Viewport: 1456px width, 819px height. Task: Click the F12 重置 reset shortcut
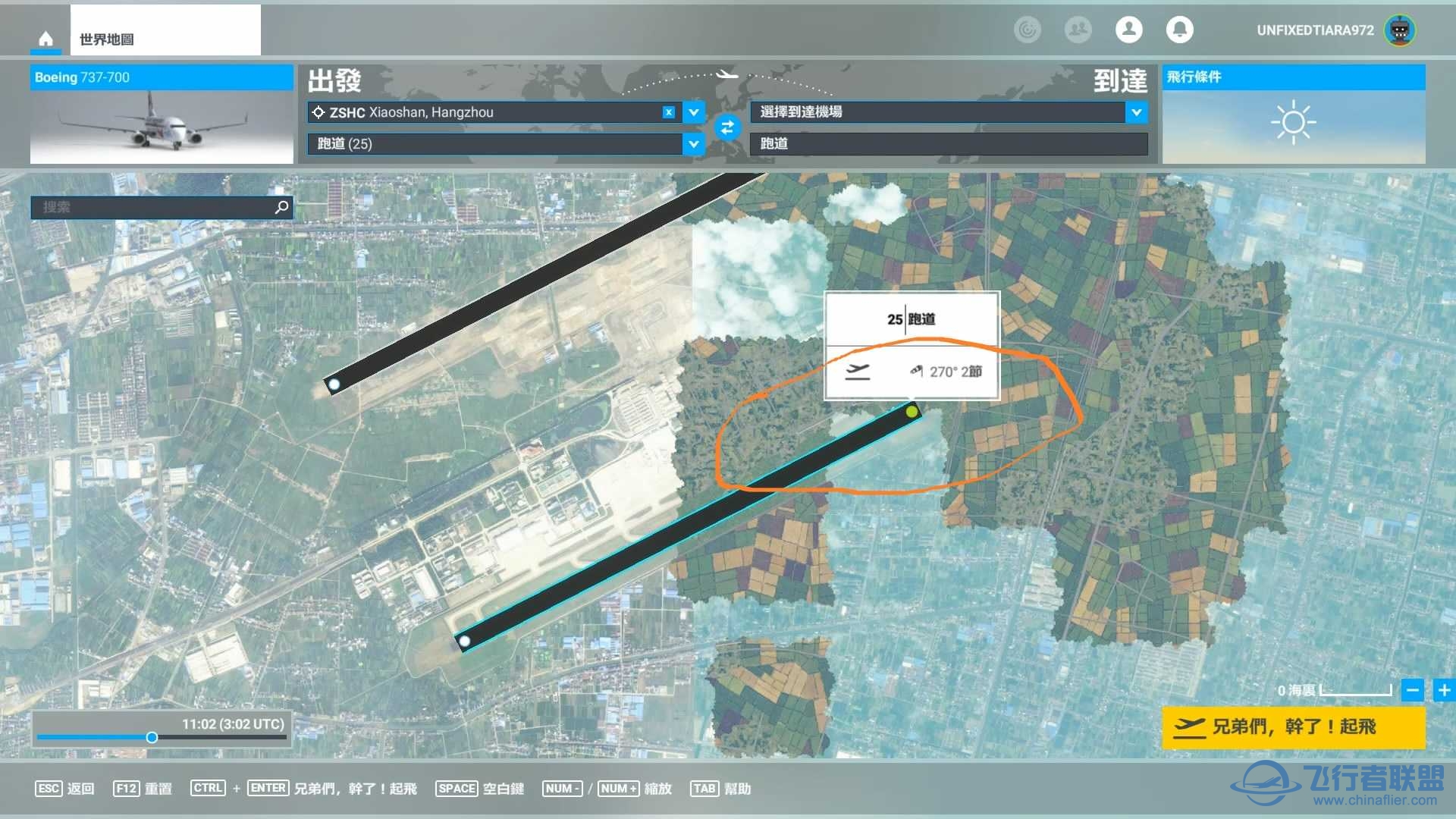coord(143,789)
